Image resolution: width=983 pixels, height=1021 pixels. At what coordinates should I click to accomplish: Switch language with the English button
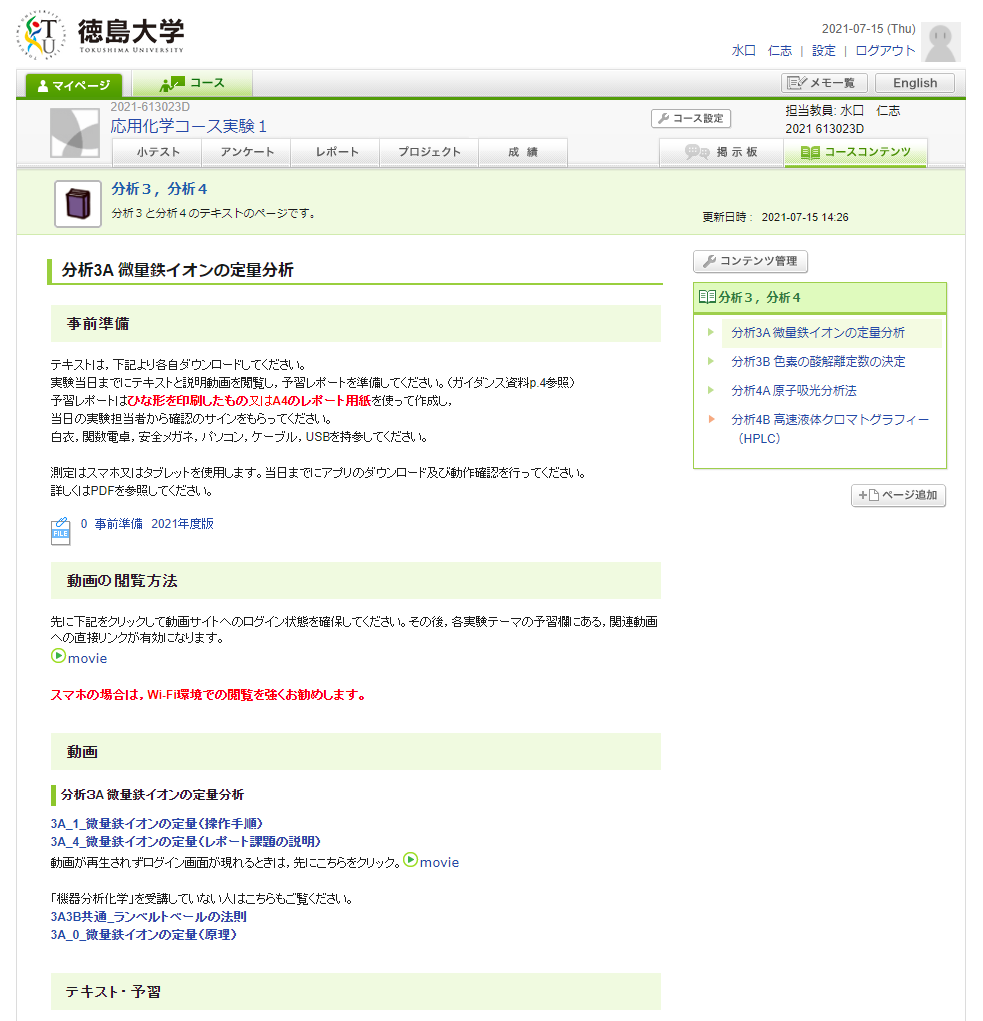pyautogui.click(x=914, y=83)
